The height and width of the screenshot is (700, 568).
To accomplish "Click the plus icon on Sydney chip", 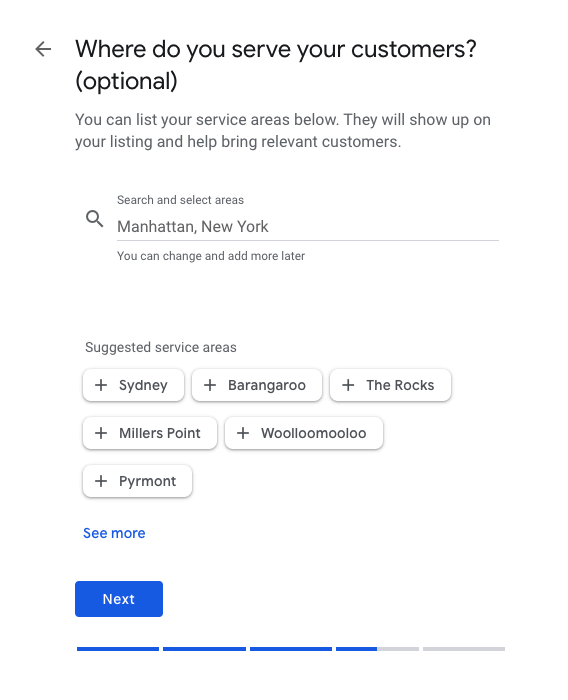I will tap(101, 385).
